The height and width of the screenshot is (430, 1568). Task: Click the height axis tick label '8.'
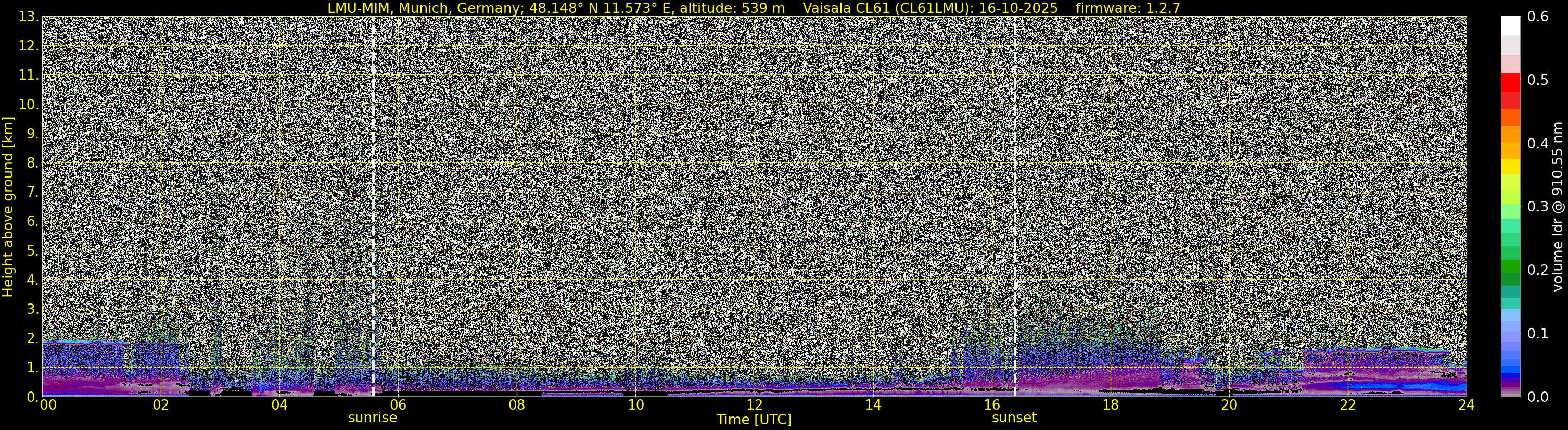32,162
